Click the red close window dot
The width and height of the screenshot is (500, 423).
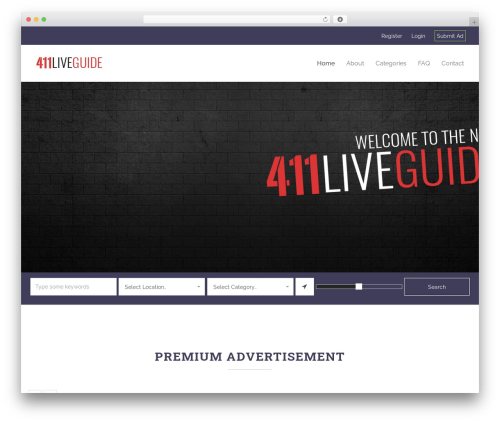coord(29,20)
